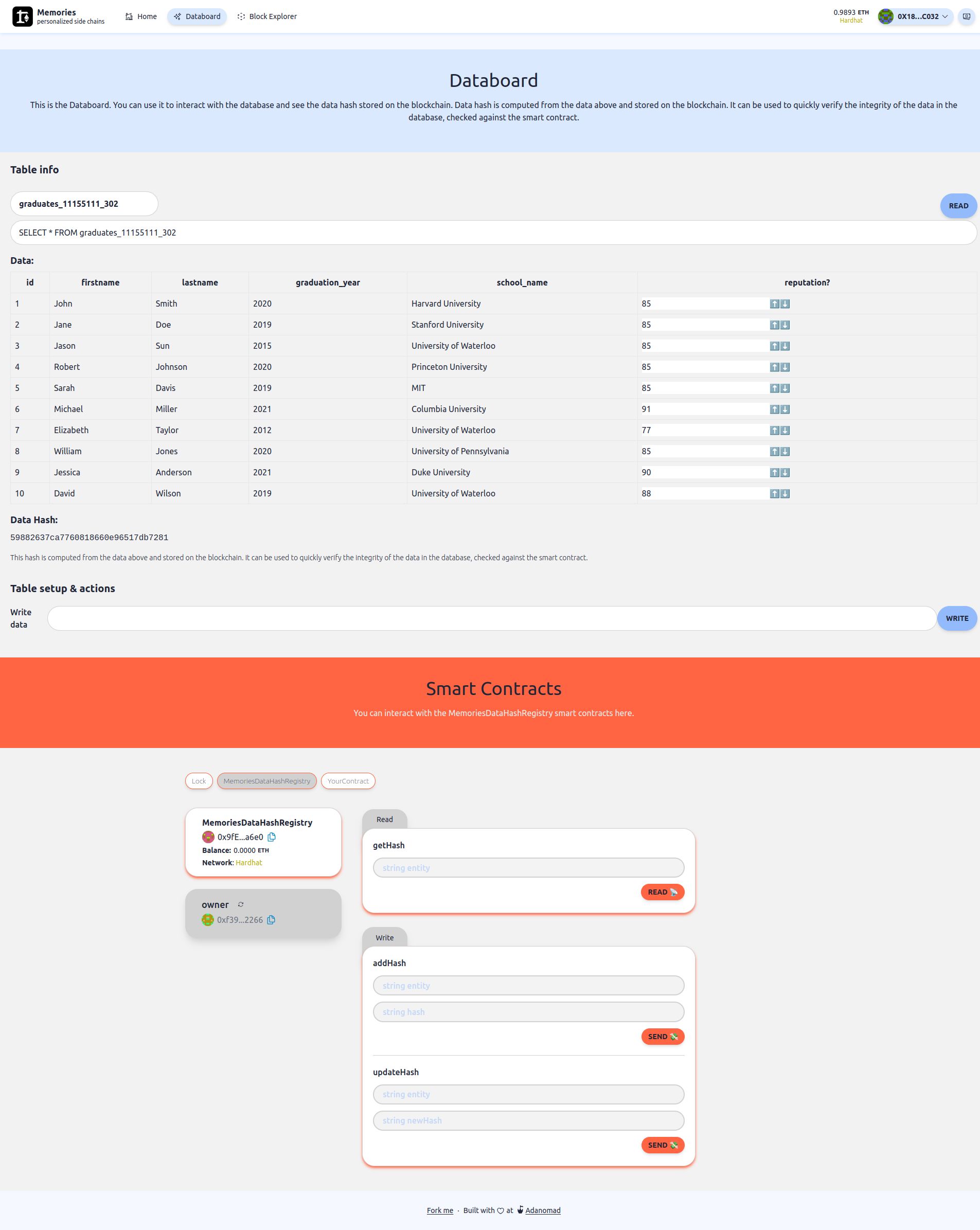
Task: Decrease reputation for Jessica Anderson
Action: pyautogui.click(x=785, y=473)
